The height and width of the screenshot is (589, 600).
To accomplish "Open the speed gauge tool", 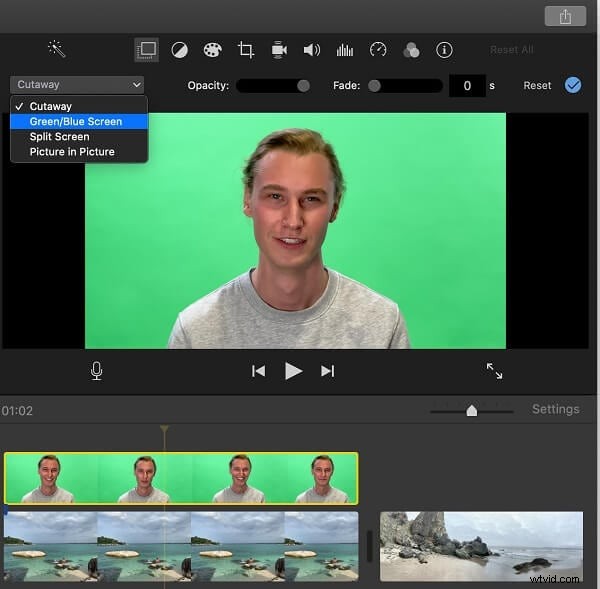I will coord(378,50).
